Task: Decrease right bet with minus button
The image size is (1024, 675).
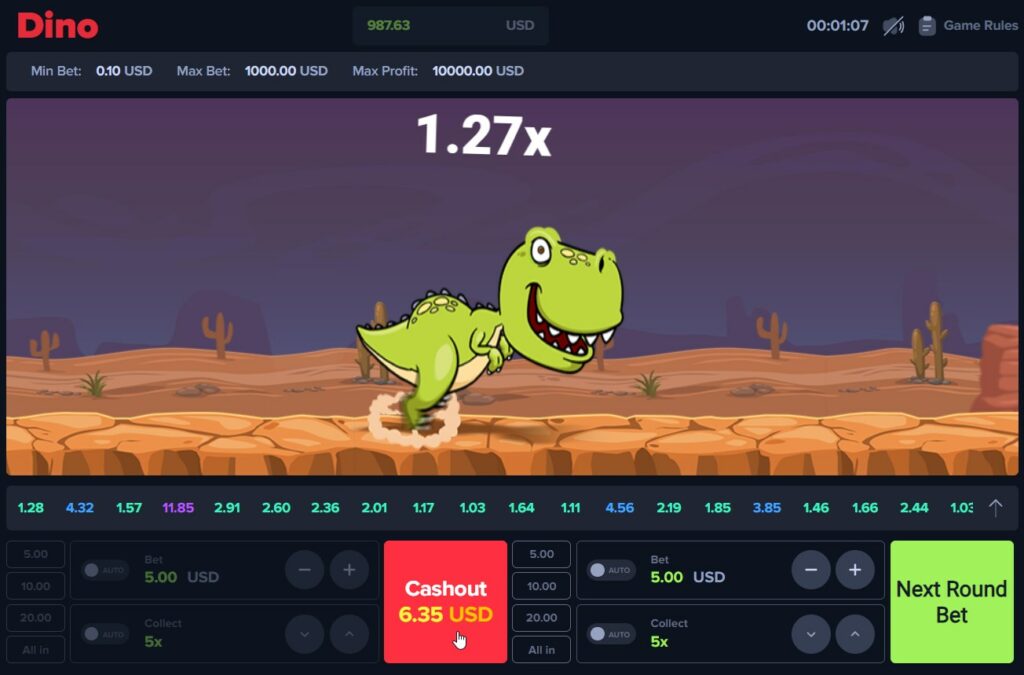Action: pyautogui.click(x=811, y=570)
